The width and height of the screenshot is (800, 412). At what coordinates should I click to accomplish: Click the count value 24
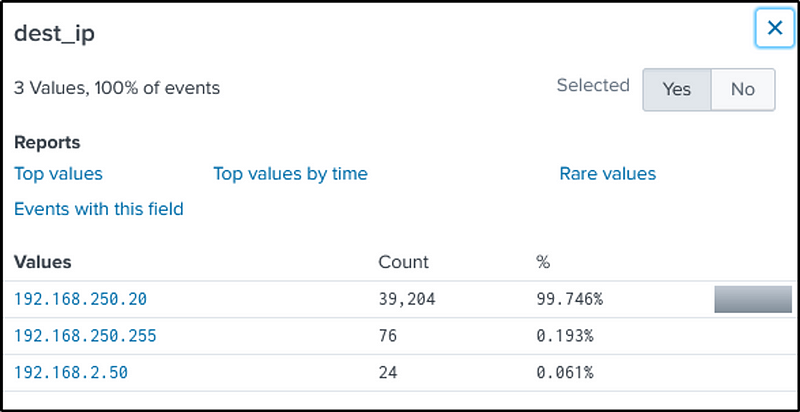click(389, 373)
